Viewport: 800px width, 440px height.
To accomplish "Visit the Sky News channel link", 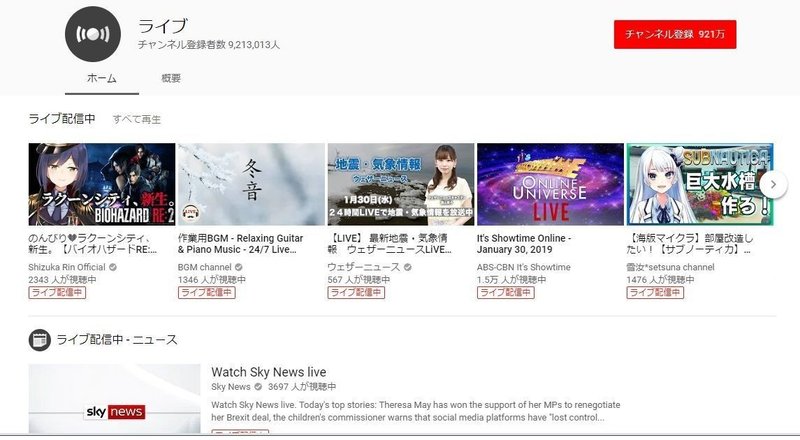I will click(231, 387).
